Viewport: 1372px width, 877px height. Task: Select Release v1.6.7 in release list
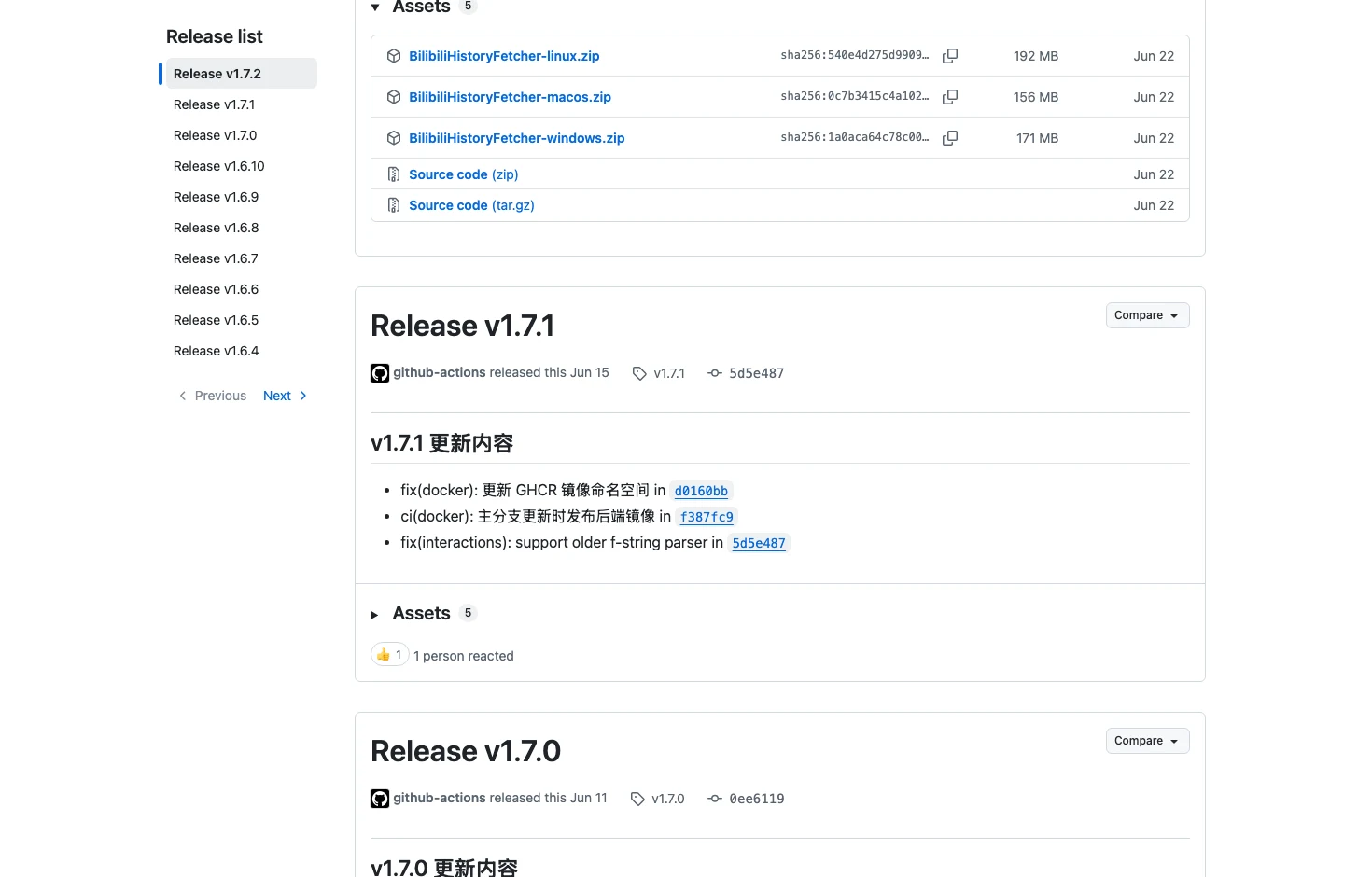tap(242, 258)
